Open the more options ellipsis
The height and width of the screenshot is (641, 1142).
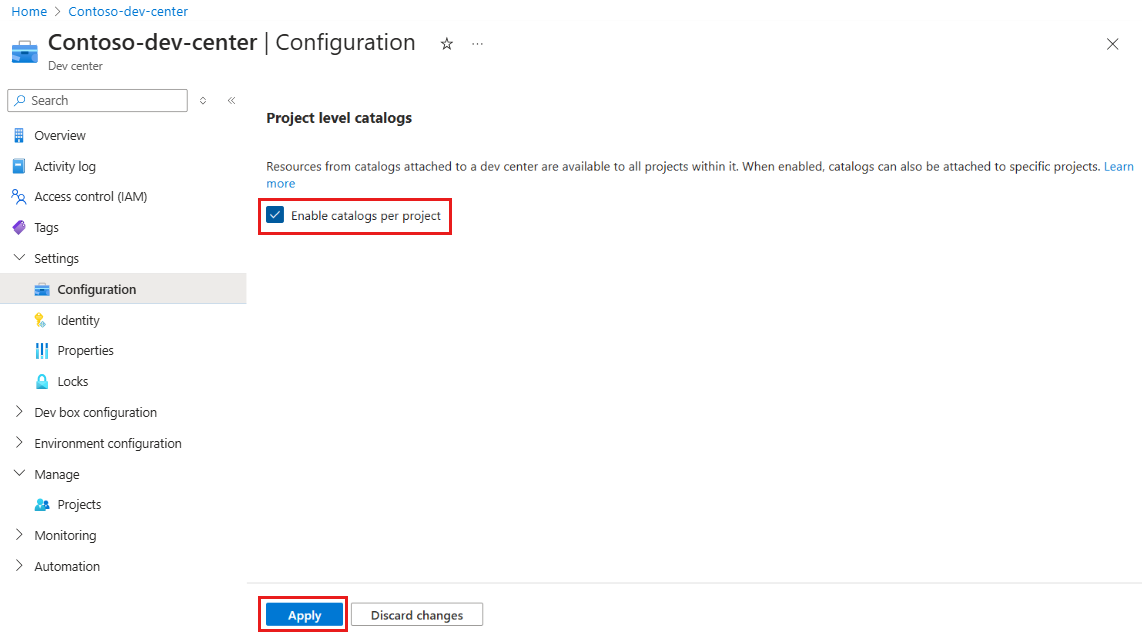click(x=477, y=44)
